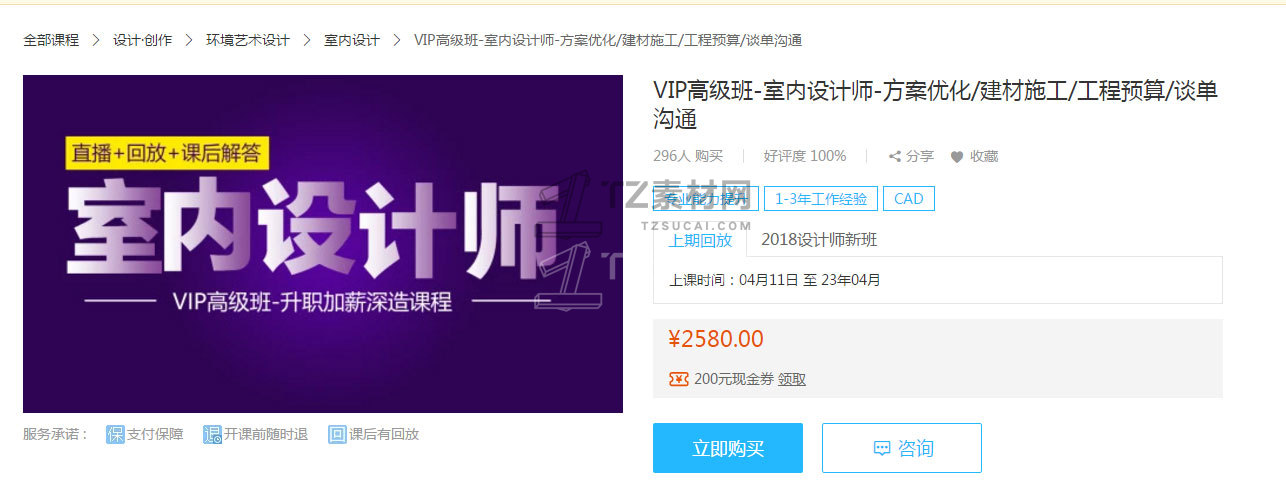Click the 200元现金券 coupon icon
Image resolution: width=1286 pixels, height=485 pixels.
tap(678, 379)
